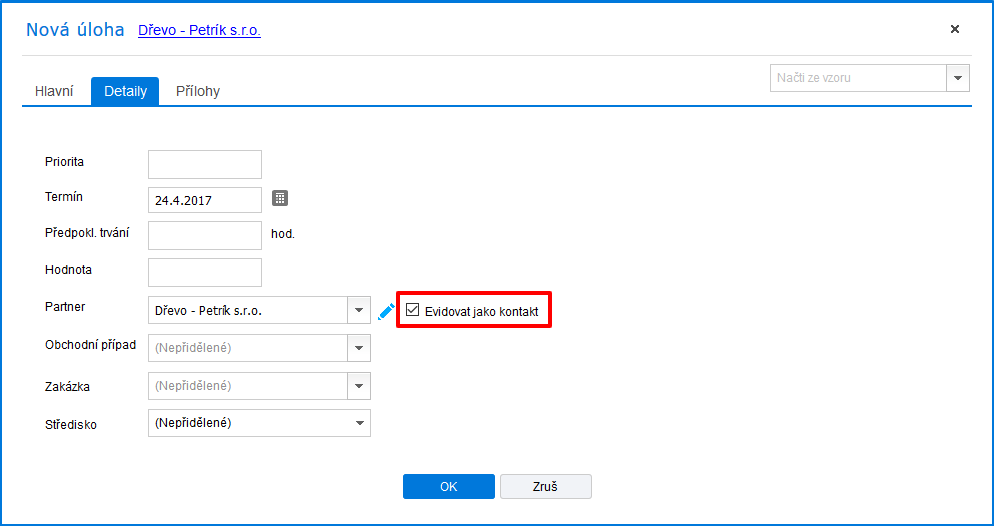The image size is (994, 526).
Task: Confirm the task with the OK button
Action: tap(449, 487)
